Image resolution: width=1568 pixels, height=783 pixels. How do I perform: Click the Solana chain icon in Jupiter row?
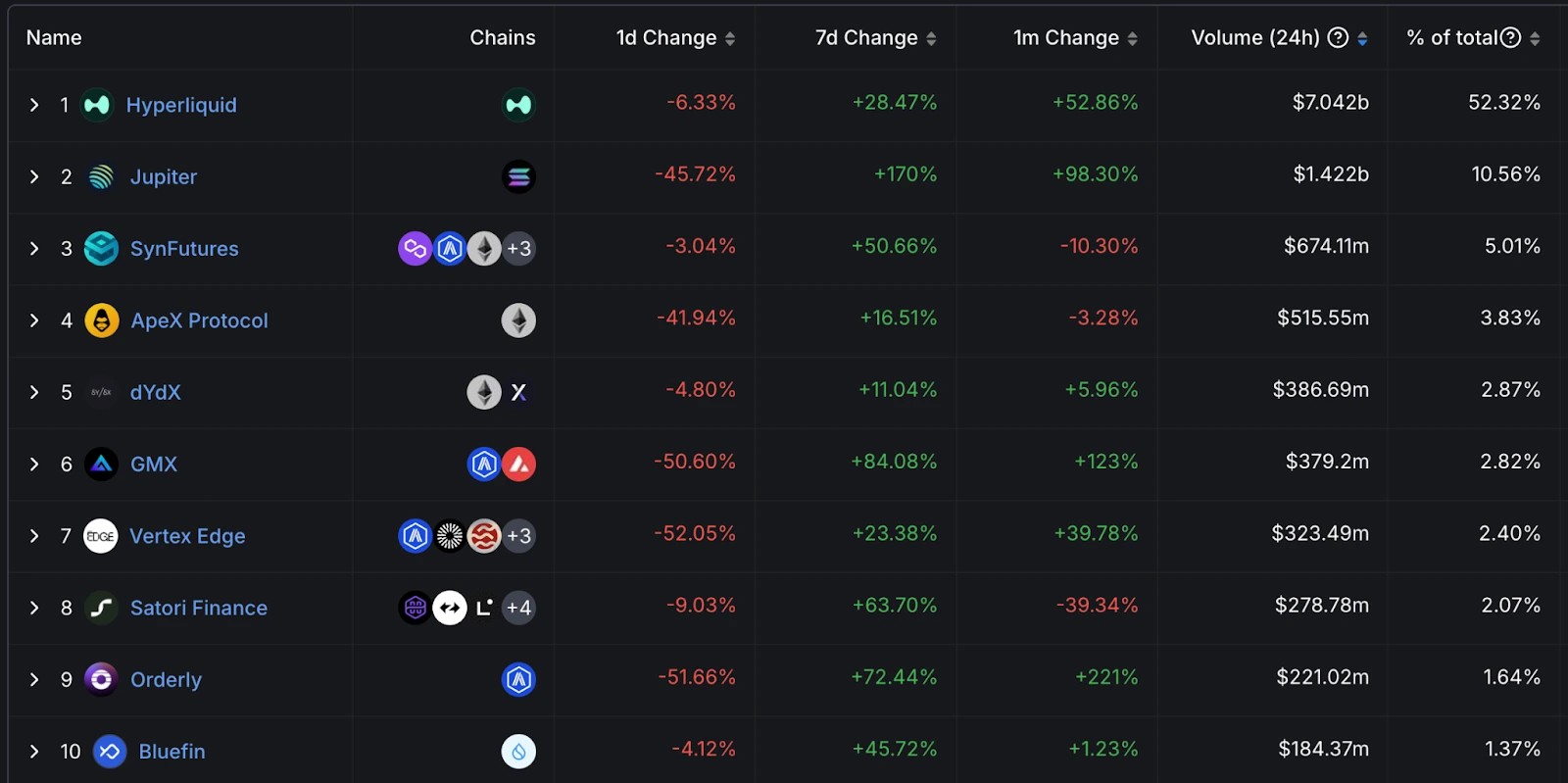[518, 176]
